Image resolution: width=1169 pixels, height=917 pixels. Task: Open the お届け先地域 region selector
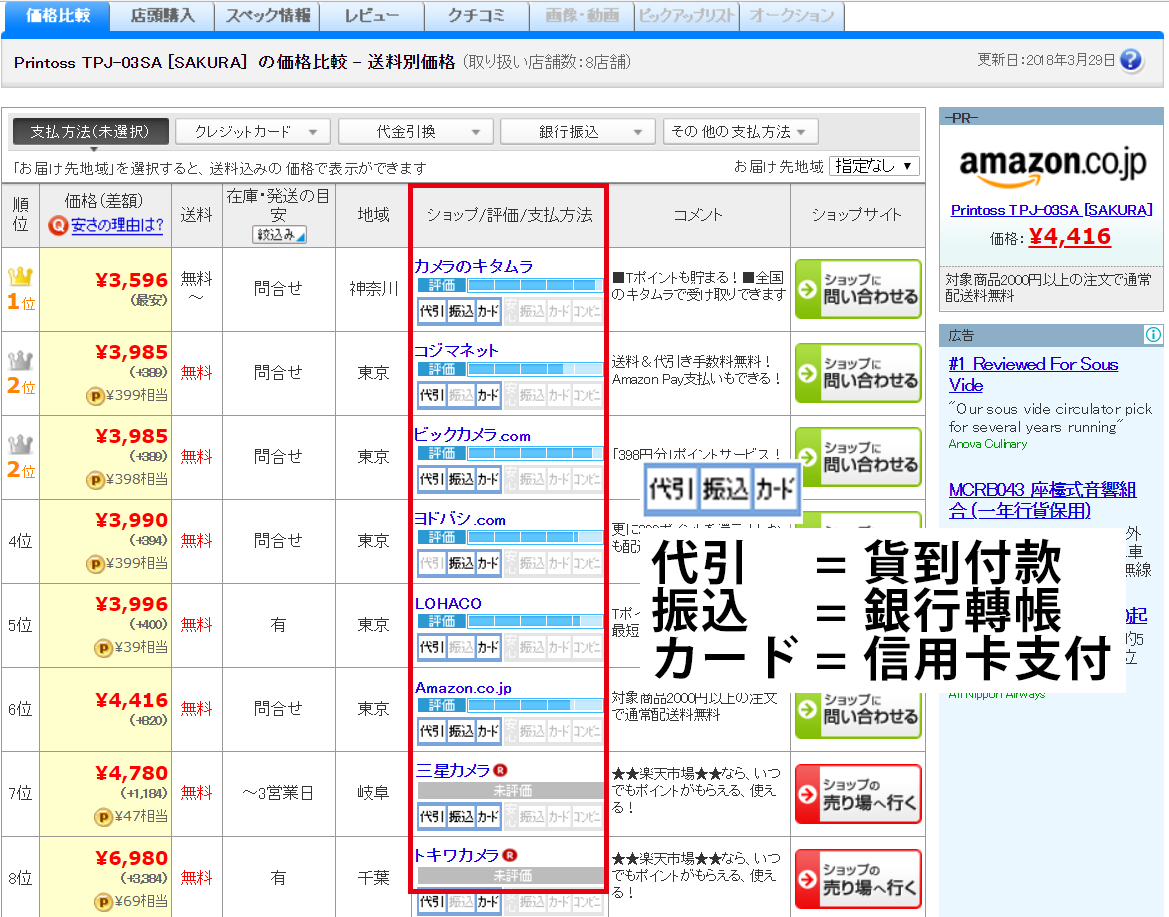(x=874, y=166)
